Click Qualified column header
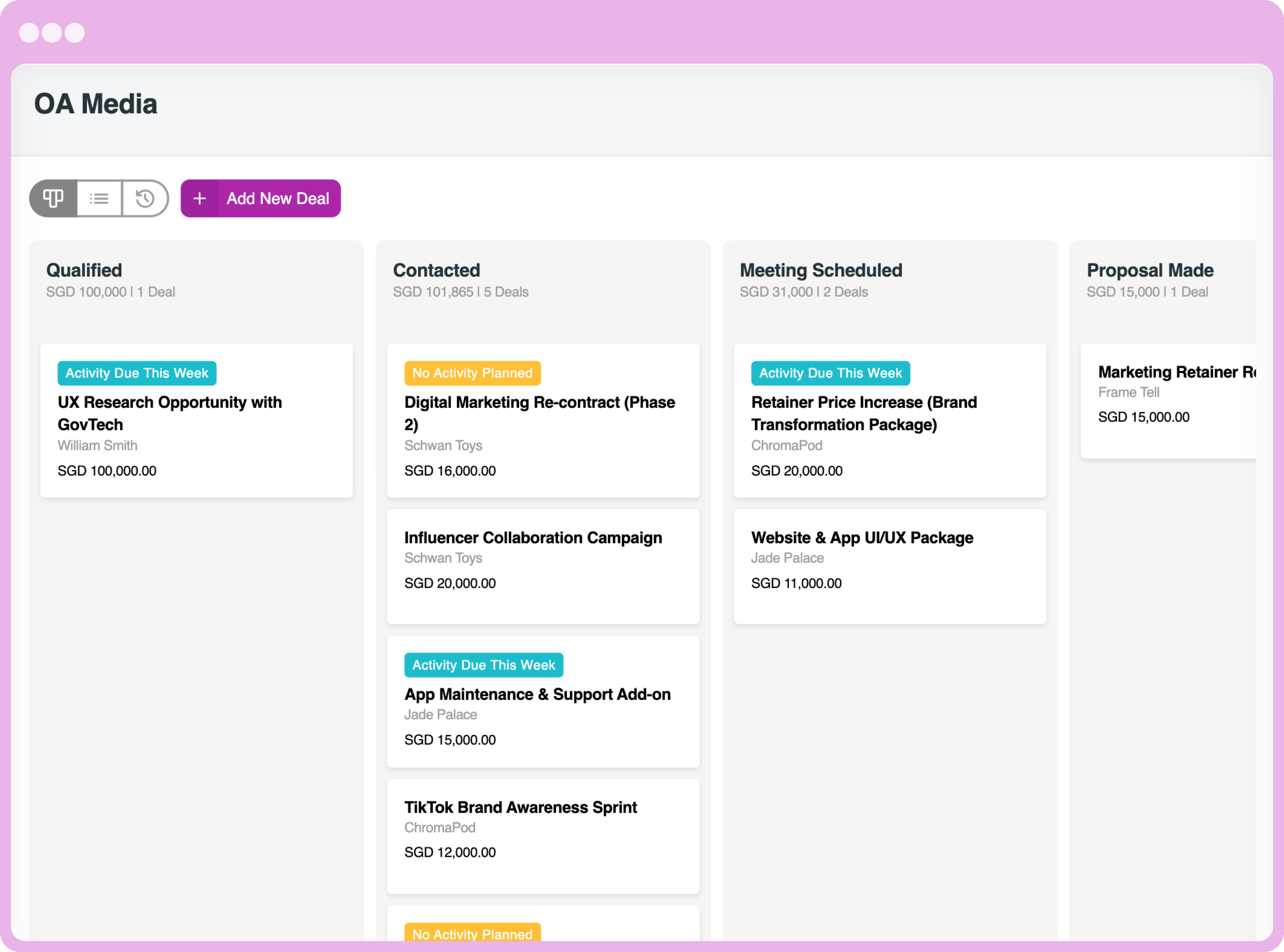Image resolution: width=1284 pixels, height=952 pixels. click(84, 270)
